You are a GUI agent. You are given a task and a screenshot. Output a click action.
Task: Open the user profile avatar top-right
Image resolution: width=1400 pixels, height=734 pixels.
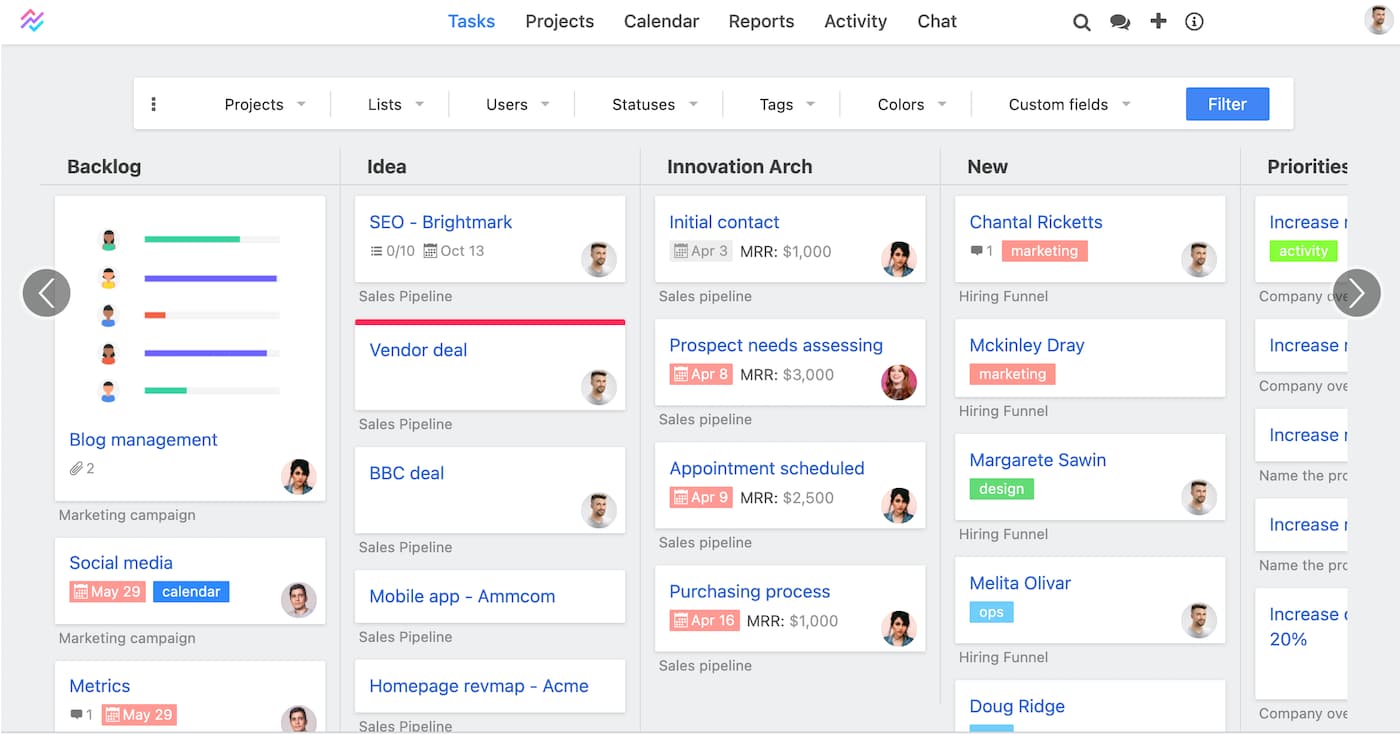pos(1379,20)
